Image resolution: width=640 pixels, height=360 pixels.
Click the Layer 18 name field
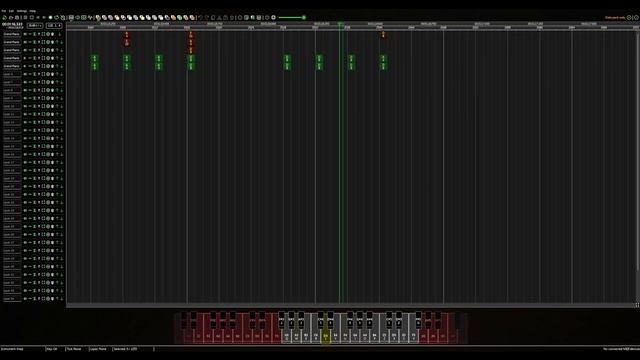click(x=12, y=171)
